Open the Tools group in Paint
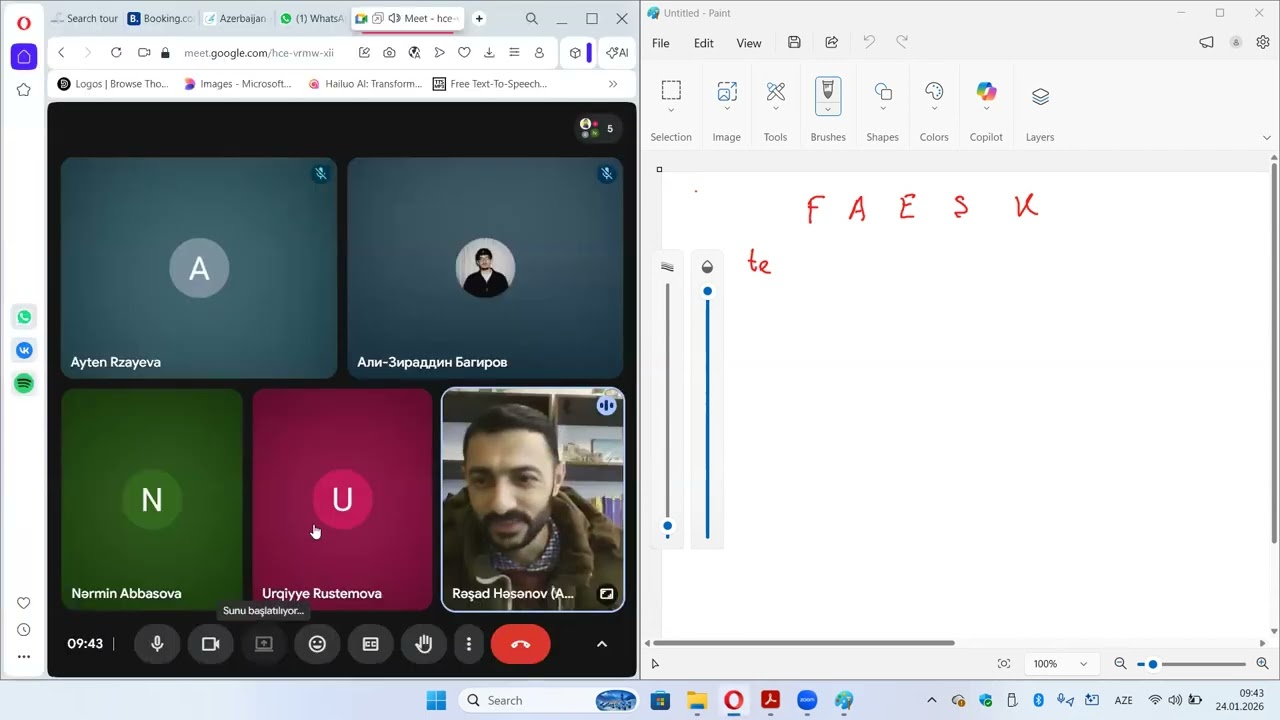The width and height of the screenshot is (1280, 720). (x=775, y=91)
